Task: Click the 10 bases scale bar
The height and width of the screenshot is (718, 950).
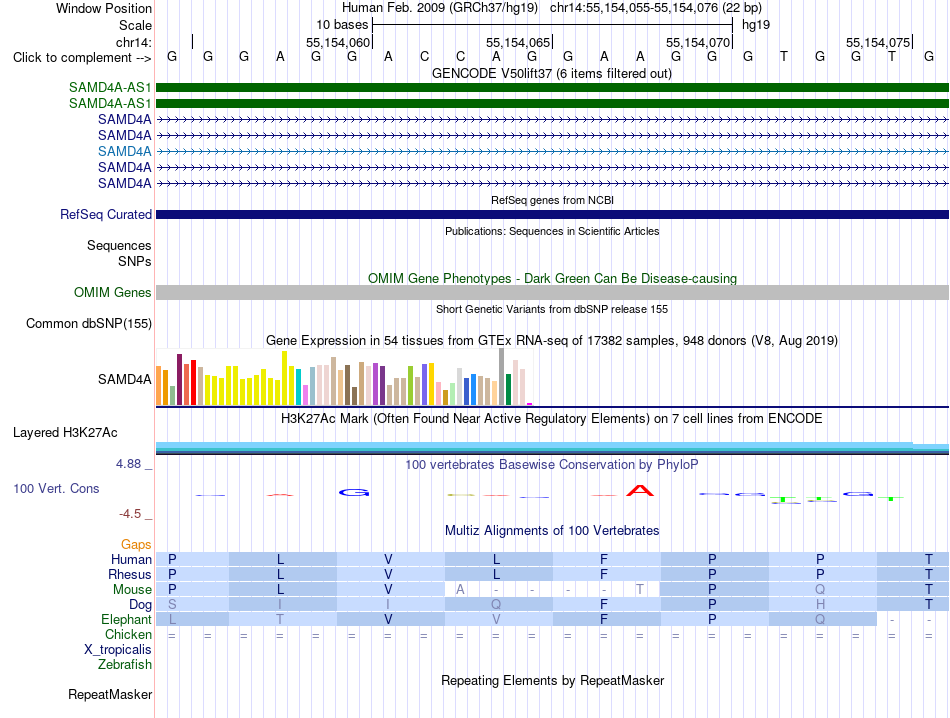Action: 553,25
